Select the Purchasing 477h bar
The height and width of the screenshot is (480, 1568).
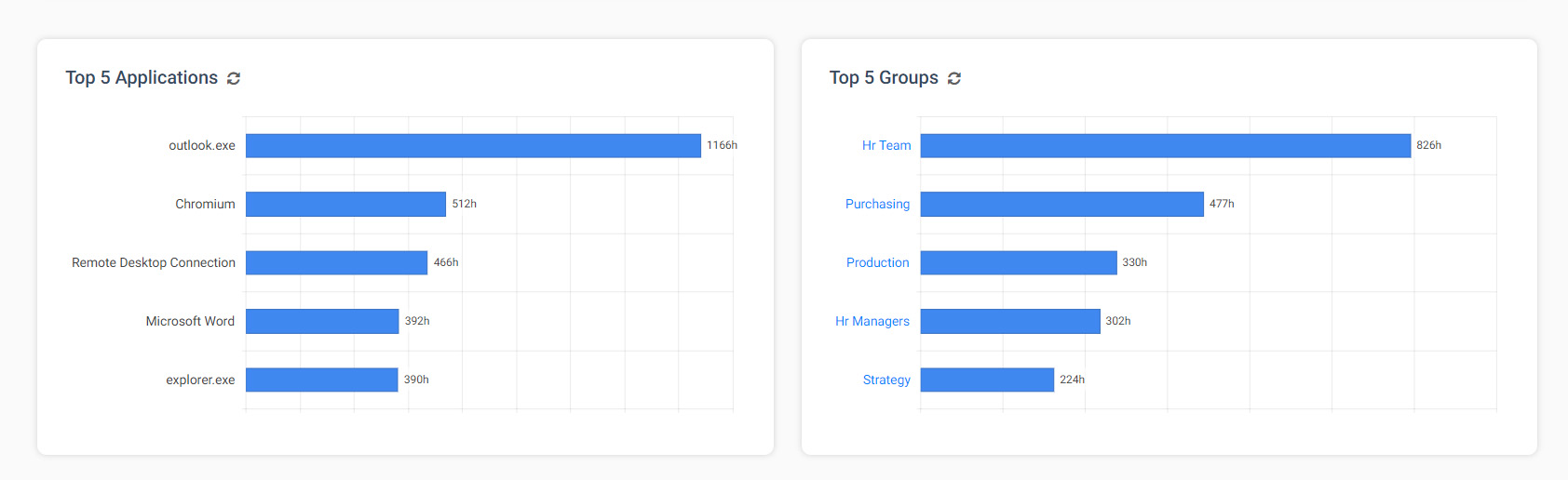click(1062, 204)
